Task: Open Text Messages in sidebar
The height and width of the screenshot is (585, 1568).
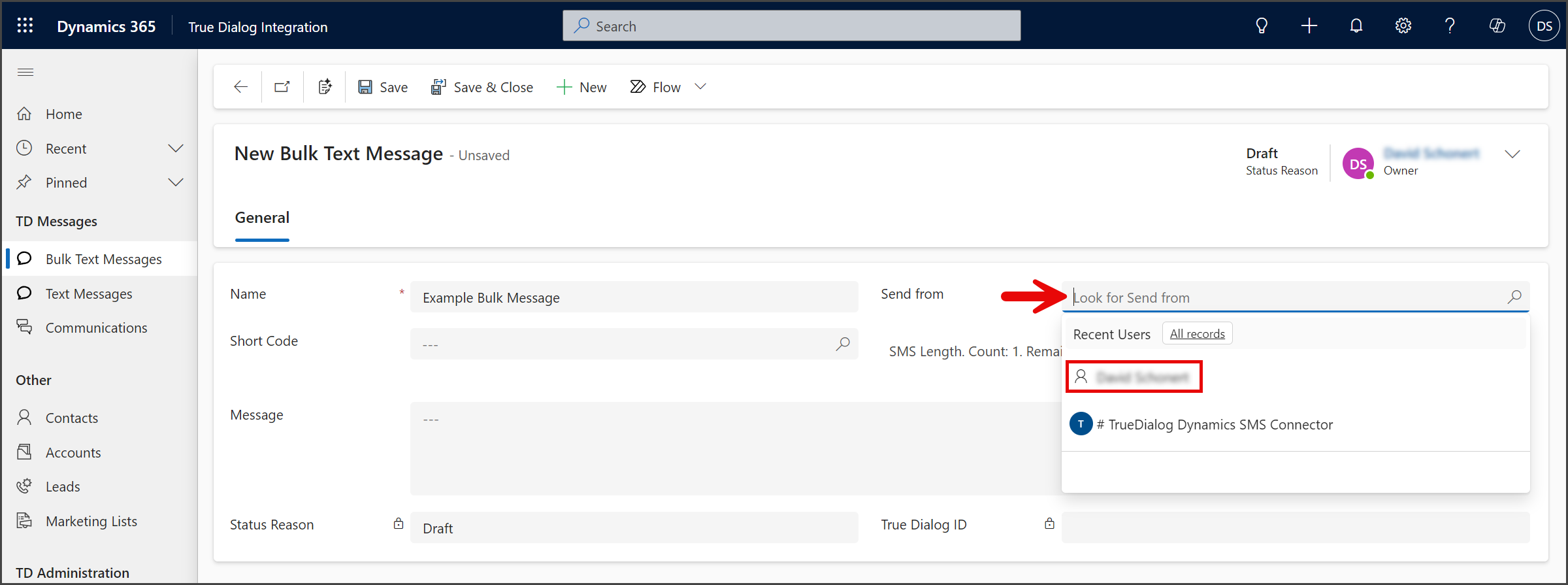Action: pos(89,293)
